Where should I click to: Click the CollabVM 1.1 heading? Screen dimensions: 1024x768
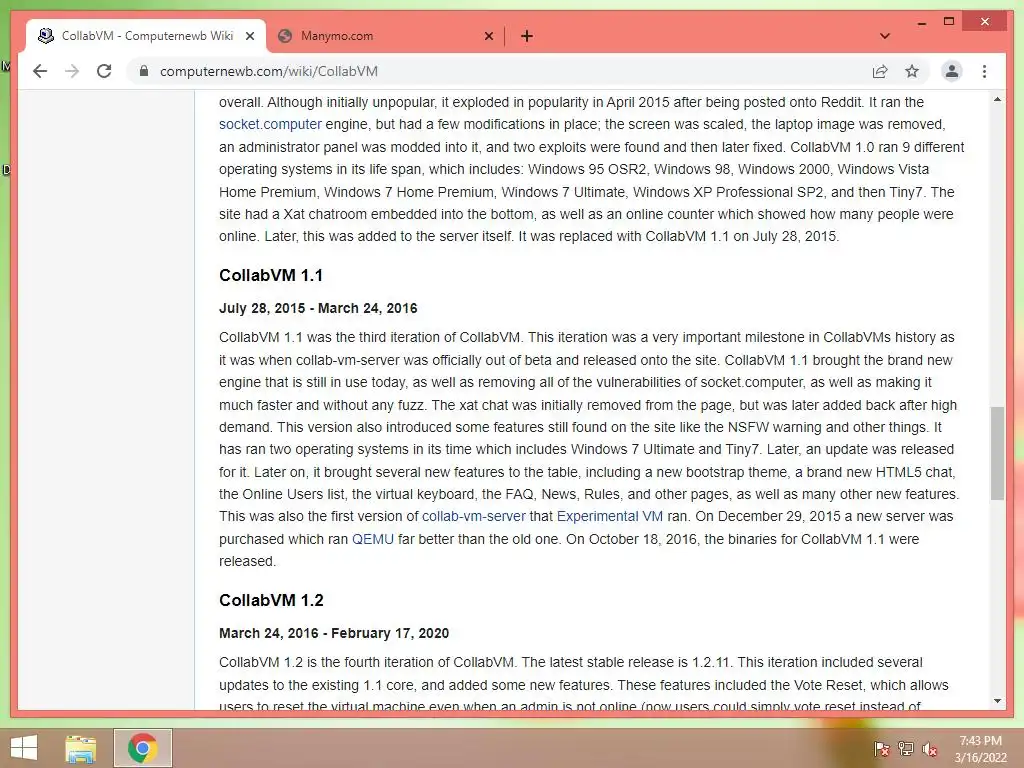tap(271, 275)
